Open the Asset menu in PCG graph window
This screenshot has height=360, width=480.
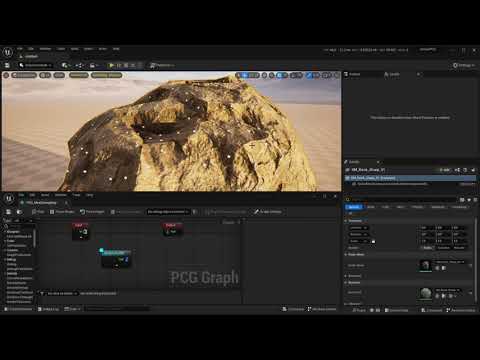[45, 195]
